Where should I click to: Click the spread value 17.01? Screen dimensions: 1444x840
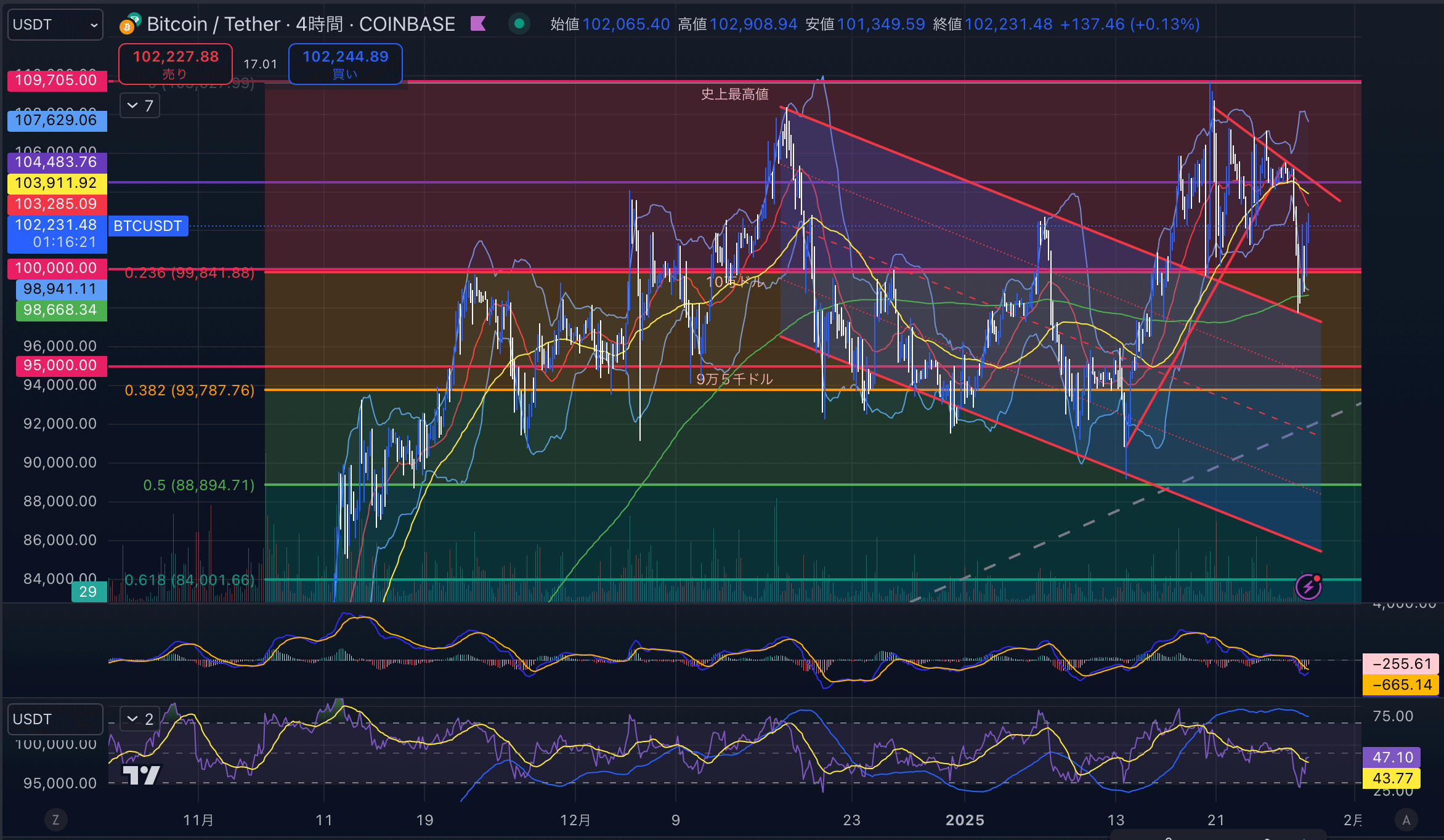coord(261,64)
